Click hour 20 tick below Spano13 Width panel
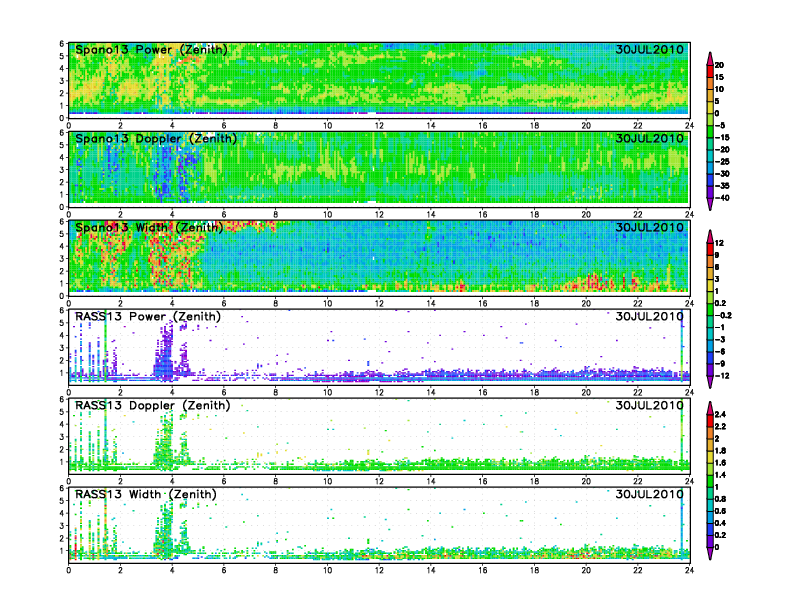Screen dimensions: 792x612 coord(586,303)
